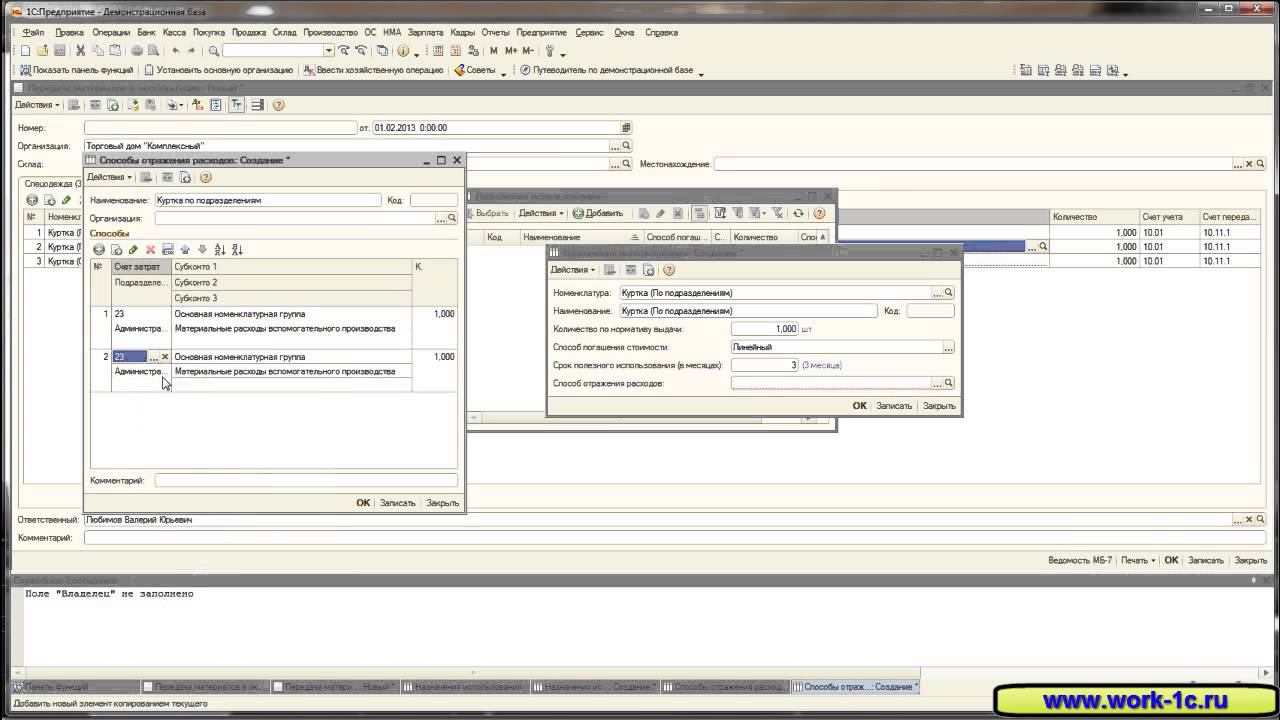This screenshot has width=1280, height=720.
Task: Click the Наименование field with Куртка по подразделениям
Action: (267, 200)
